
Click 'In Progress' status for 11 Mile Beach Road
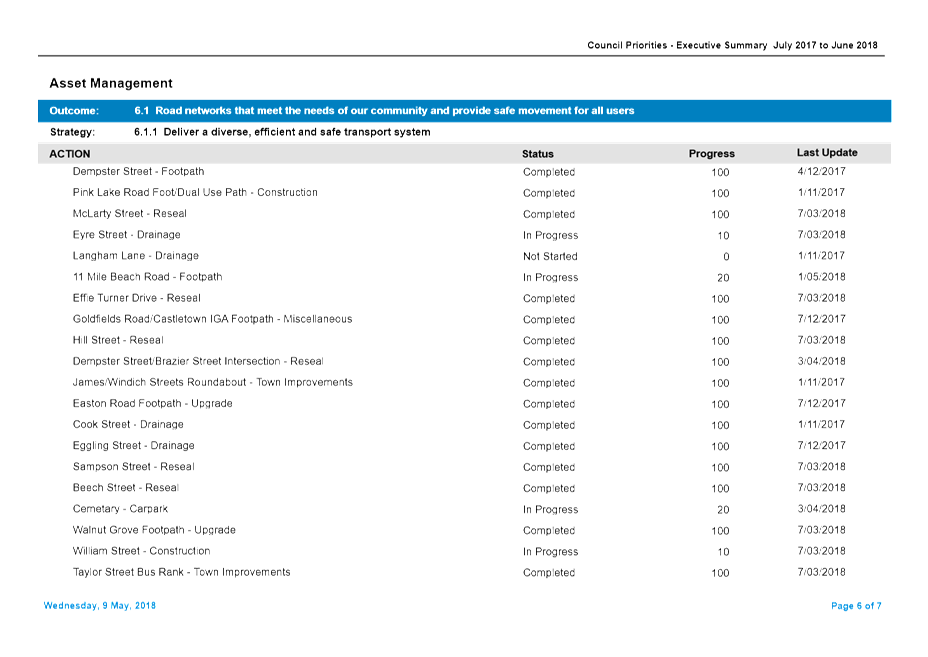click(550, 278)
